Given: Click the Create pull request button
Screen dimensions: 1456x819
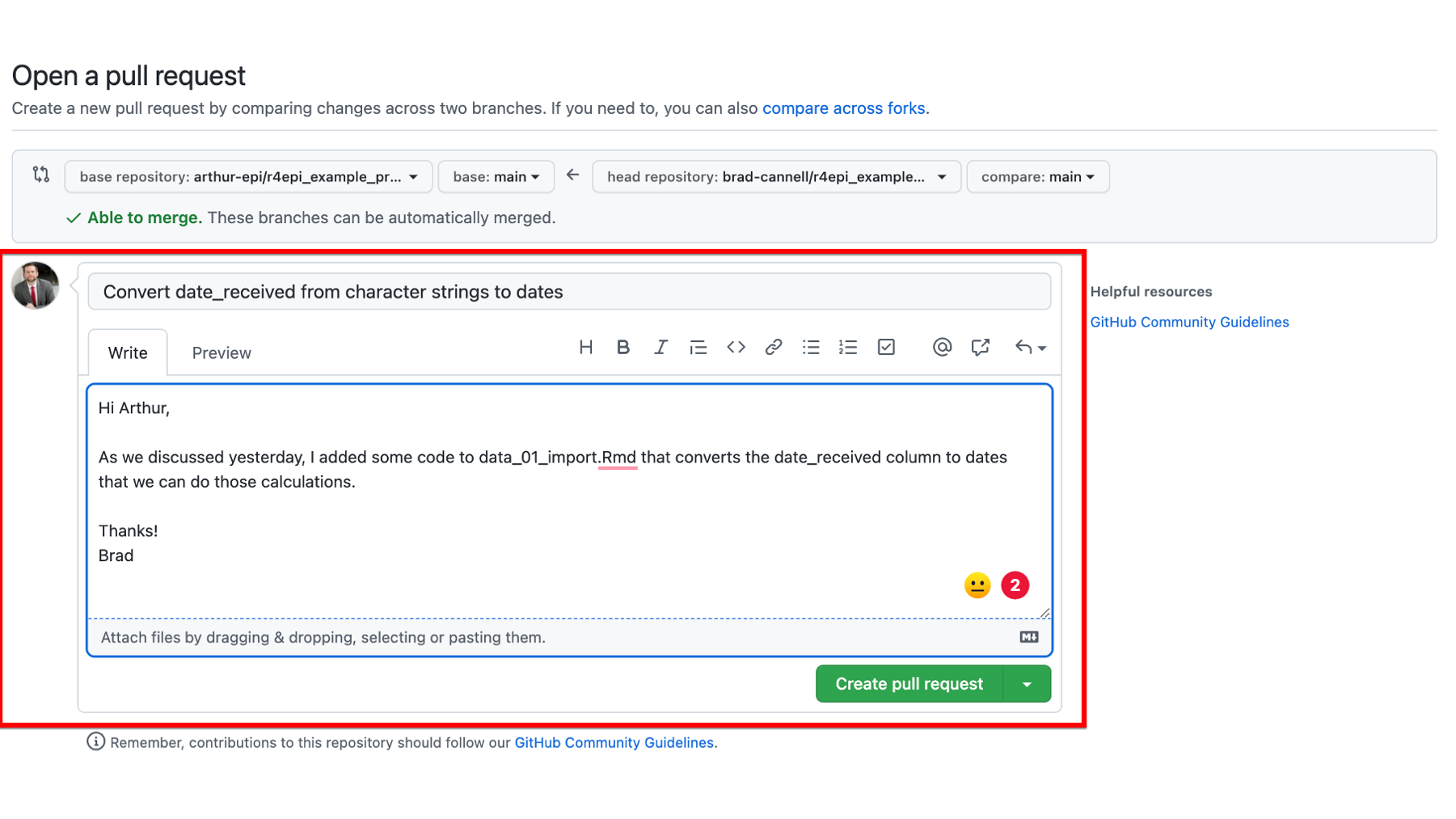Looking at the screenshot, I should [909, 684].
